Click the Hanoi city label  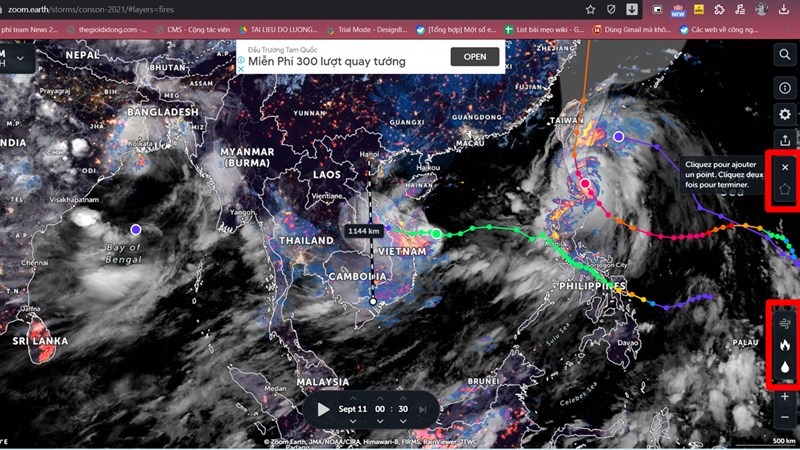click(x=369, y=154)
